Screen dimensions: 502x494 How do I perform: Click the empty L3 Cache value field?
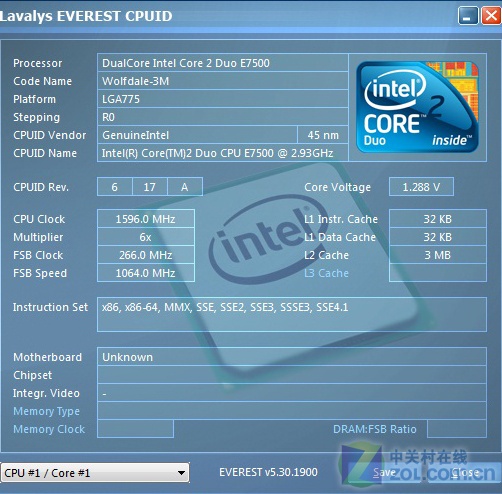tap(438, 273)
